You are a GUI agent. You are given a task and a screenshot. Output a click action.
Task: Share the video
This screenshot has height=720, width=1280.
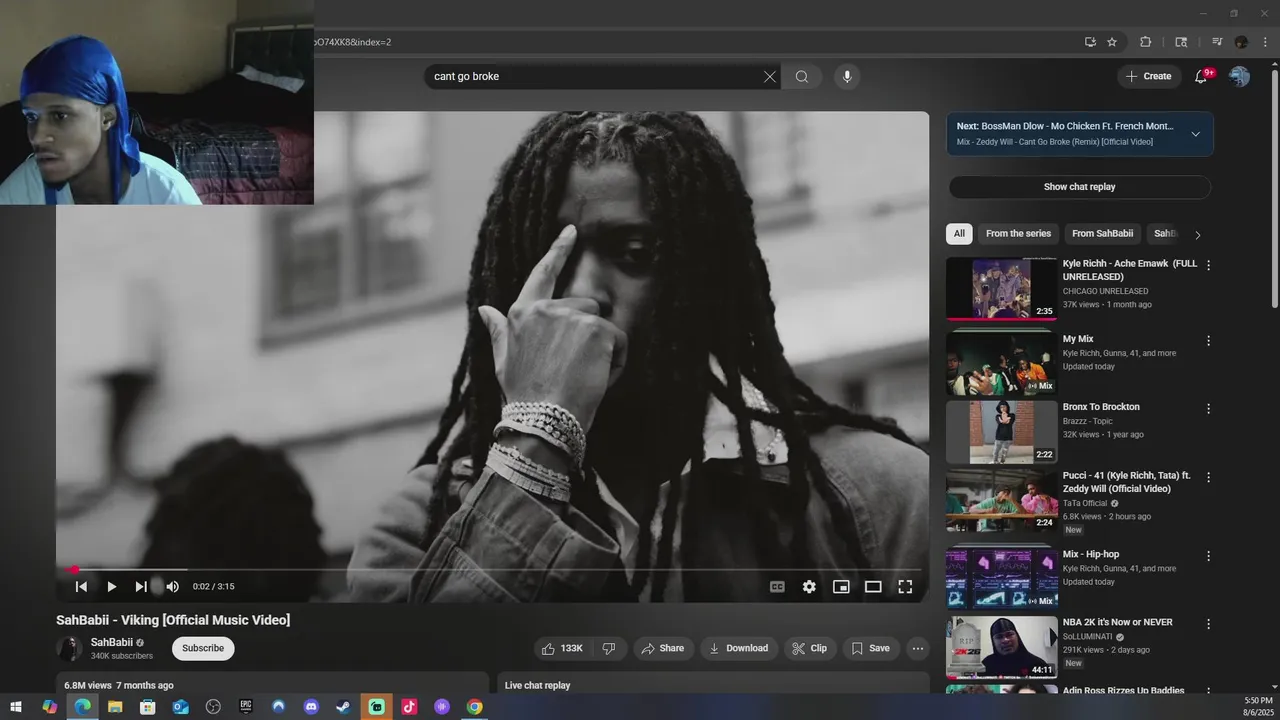(x=663, y=649)
